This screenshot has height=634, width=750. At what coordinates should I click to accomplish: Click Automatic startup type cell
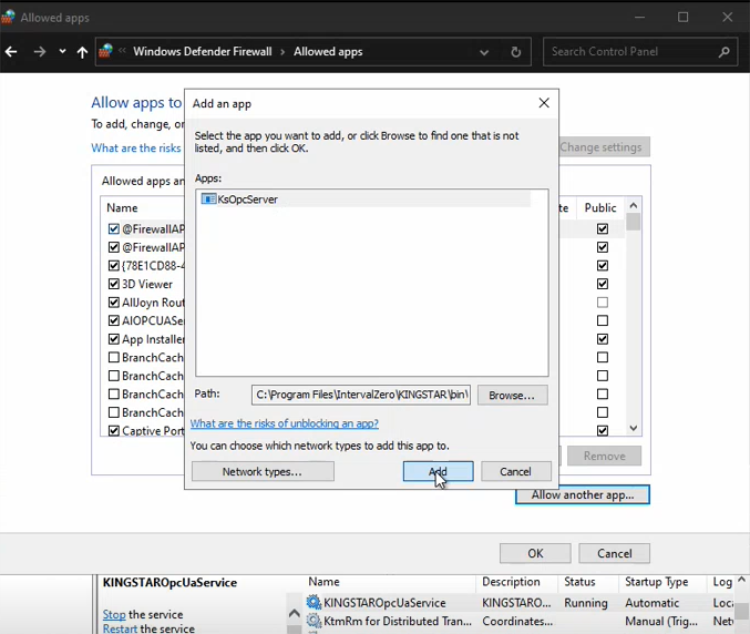click(652, 603)
